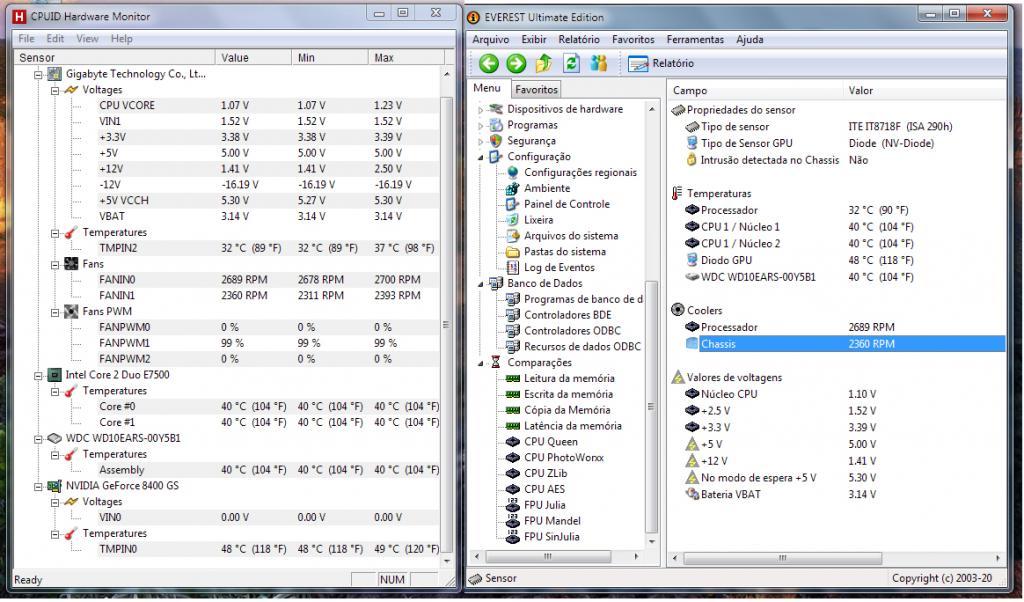Switch to the Menu tab in EVEREST

[487, 88]
